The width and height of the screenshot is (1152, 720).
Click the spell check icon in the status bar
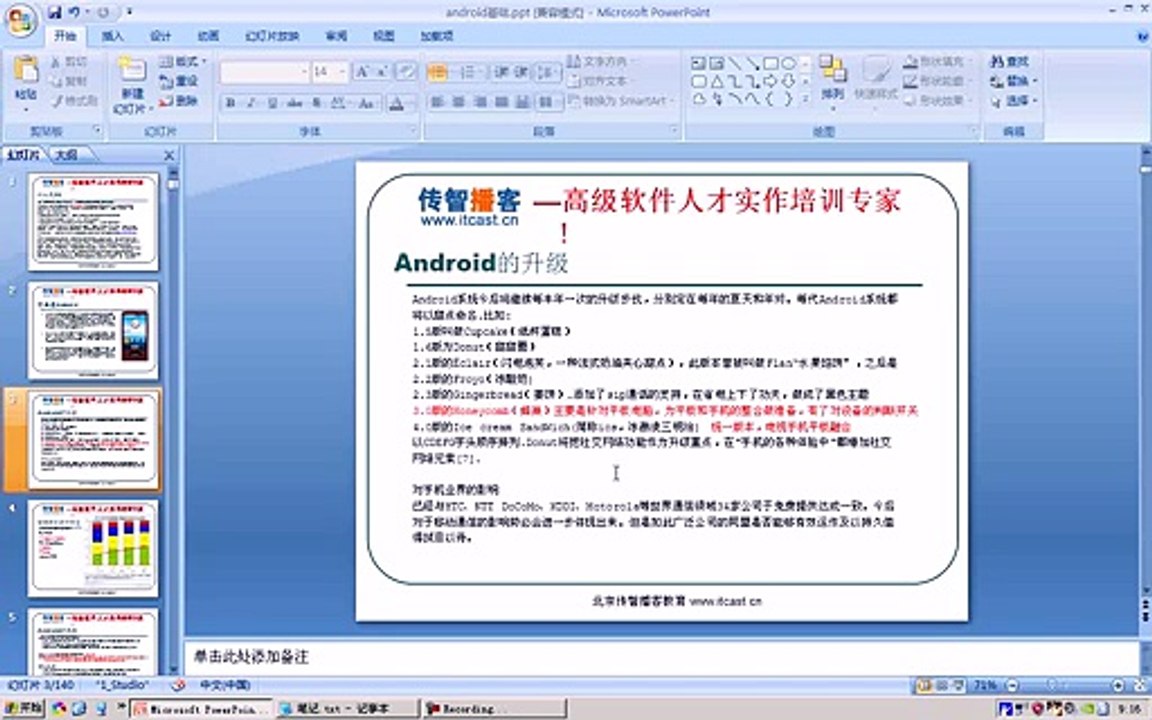177,685
